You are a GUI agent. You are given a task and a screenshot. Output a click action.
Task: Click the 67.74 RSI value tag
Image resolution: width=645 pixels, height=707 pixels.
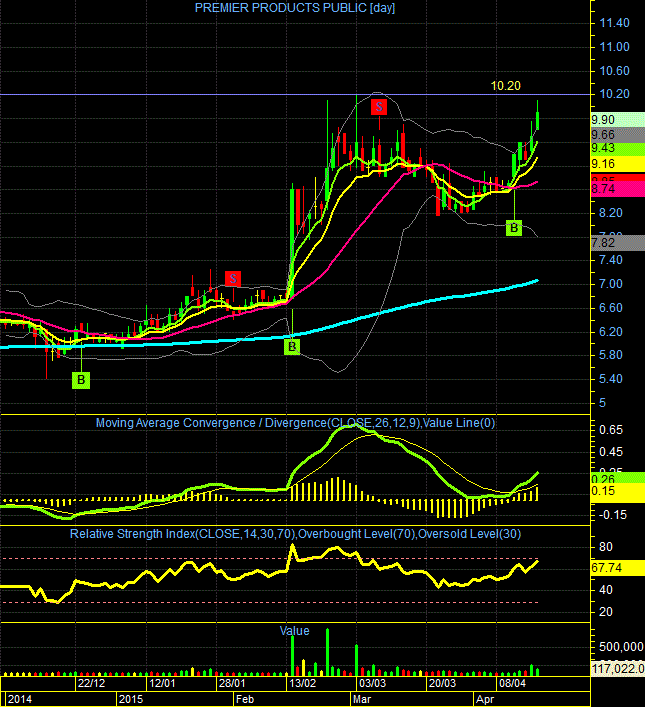pos(617,568)
